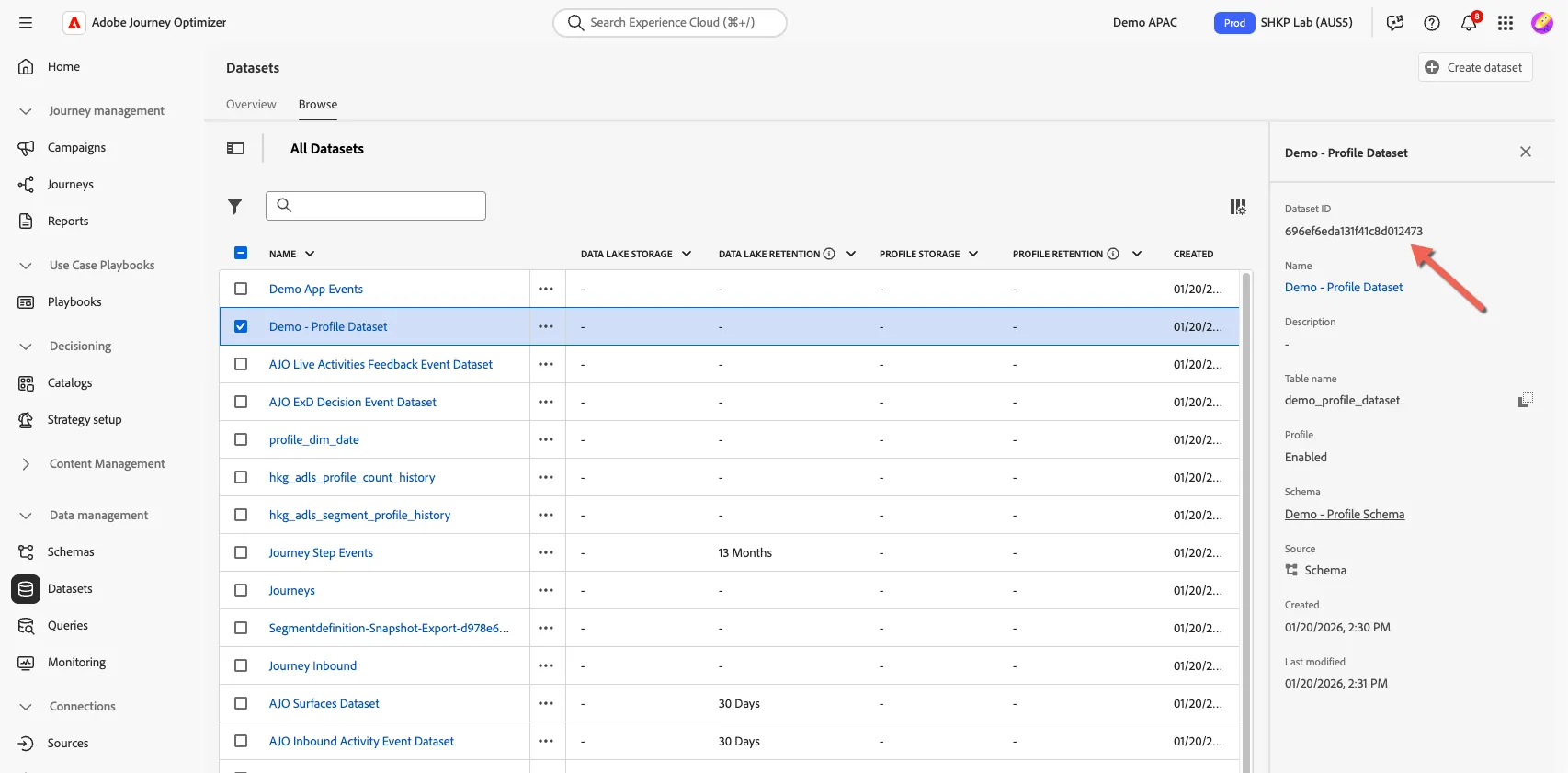Open the notifications bell

coord(1469,23)
